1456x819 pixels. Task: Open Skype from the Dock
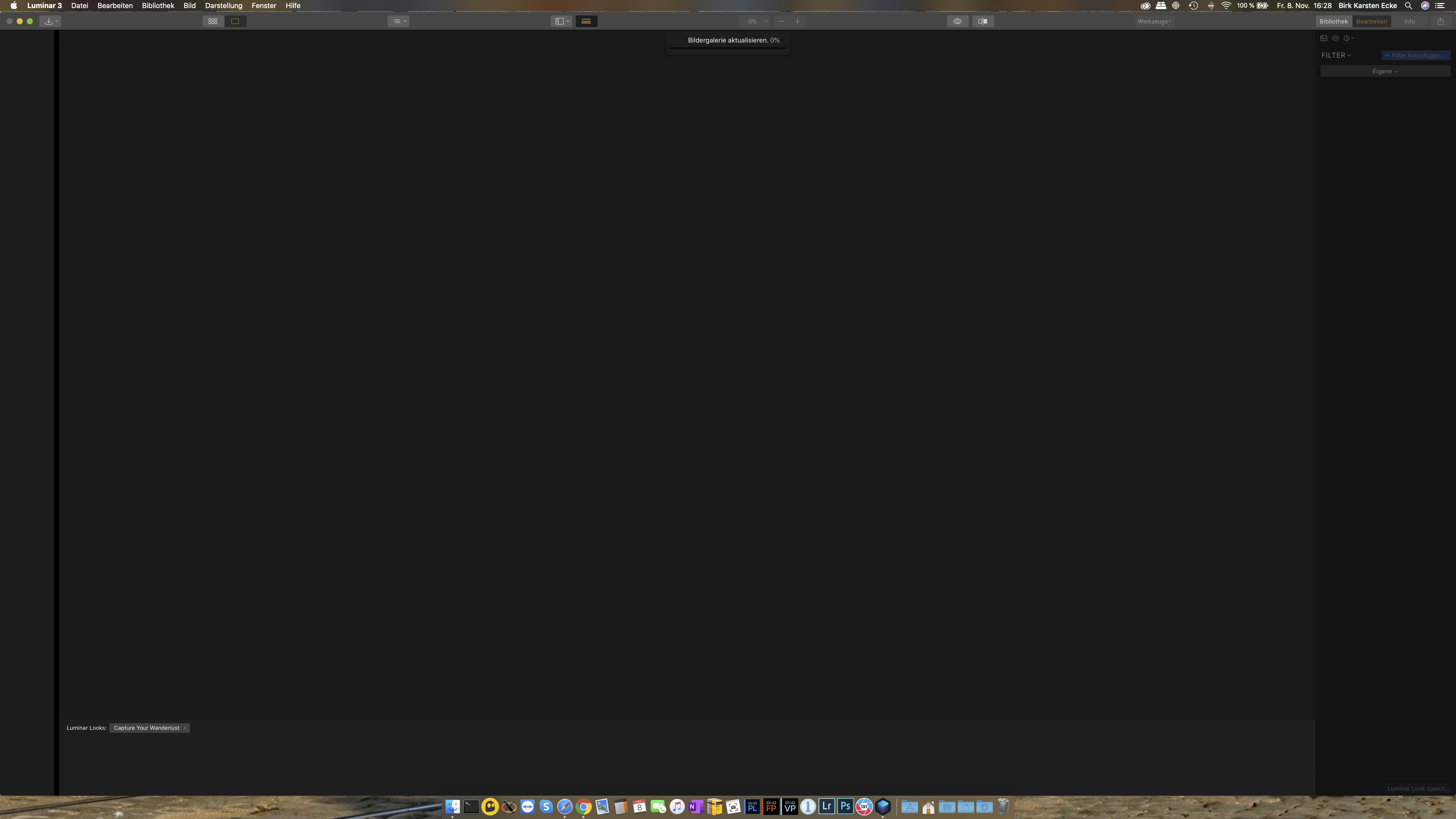pos(546,807)
